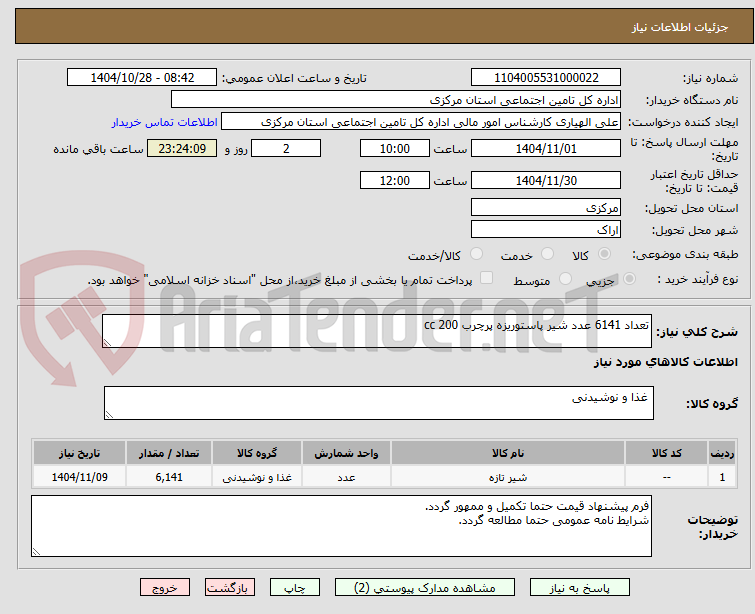The height and width of the screenshot is (614, 755).
Task: Click the جزئیات اطلاعات نیاز page header
Action: point(680,27)
